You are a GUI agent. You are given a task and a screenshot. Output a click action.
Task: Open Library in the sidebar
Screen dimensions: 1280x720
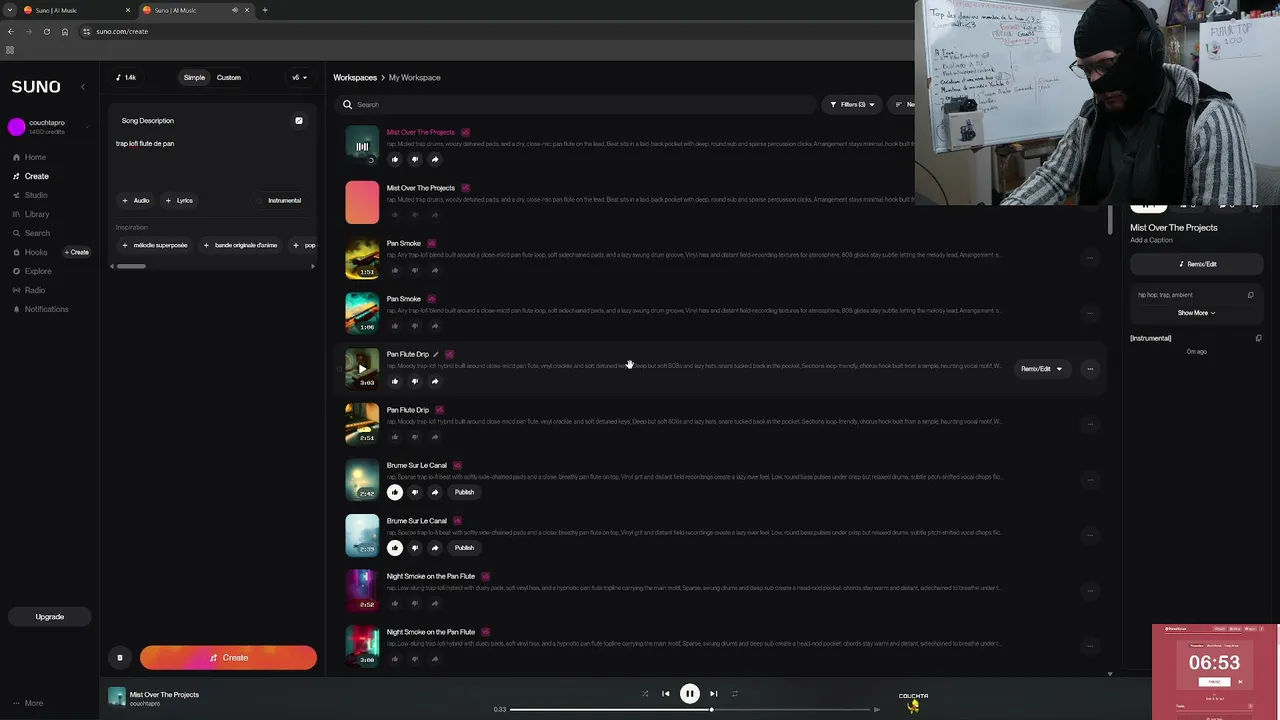click(x=37, y=214)
